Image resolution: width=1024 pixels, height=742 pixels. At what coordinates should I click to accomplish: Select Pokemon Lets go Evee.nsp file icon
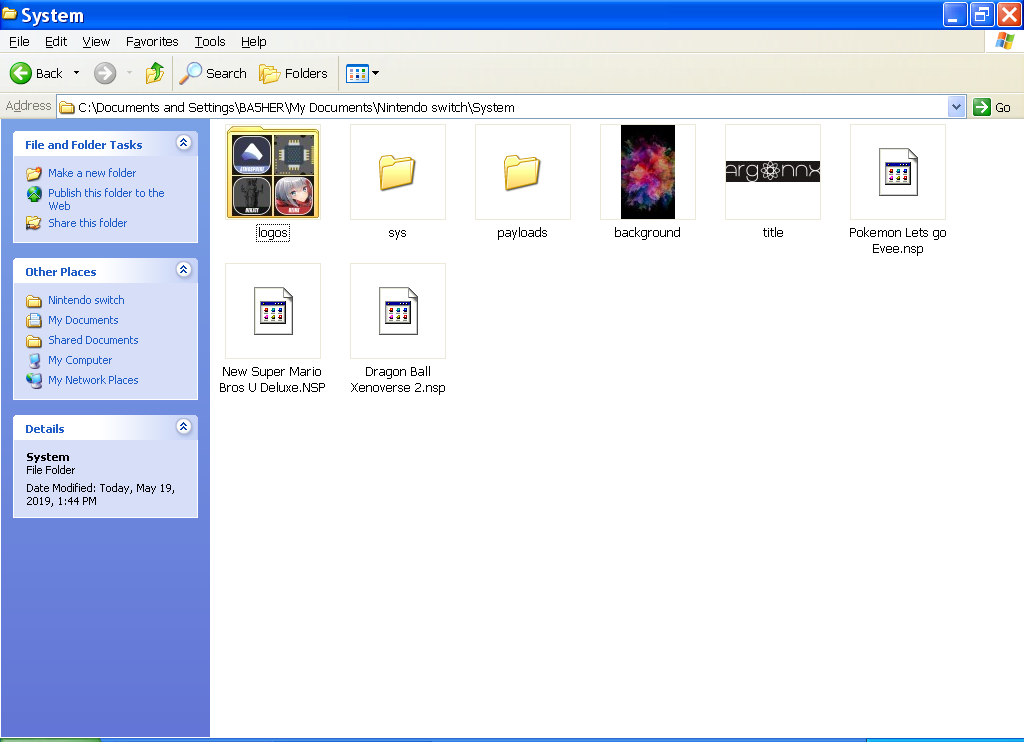(x=898, y=172)
